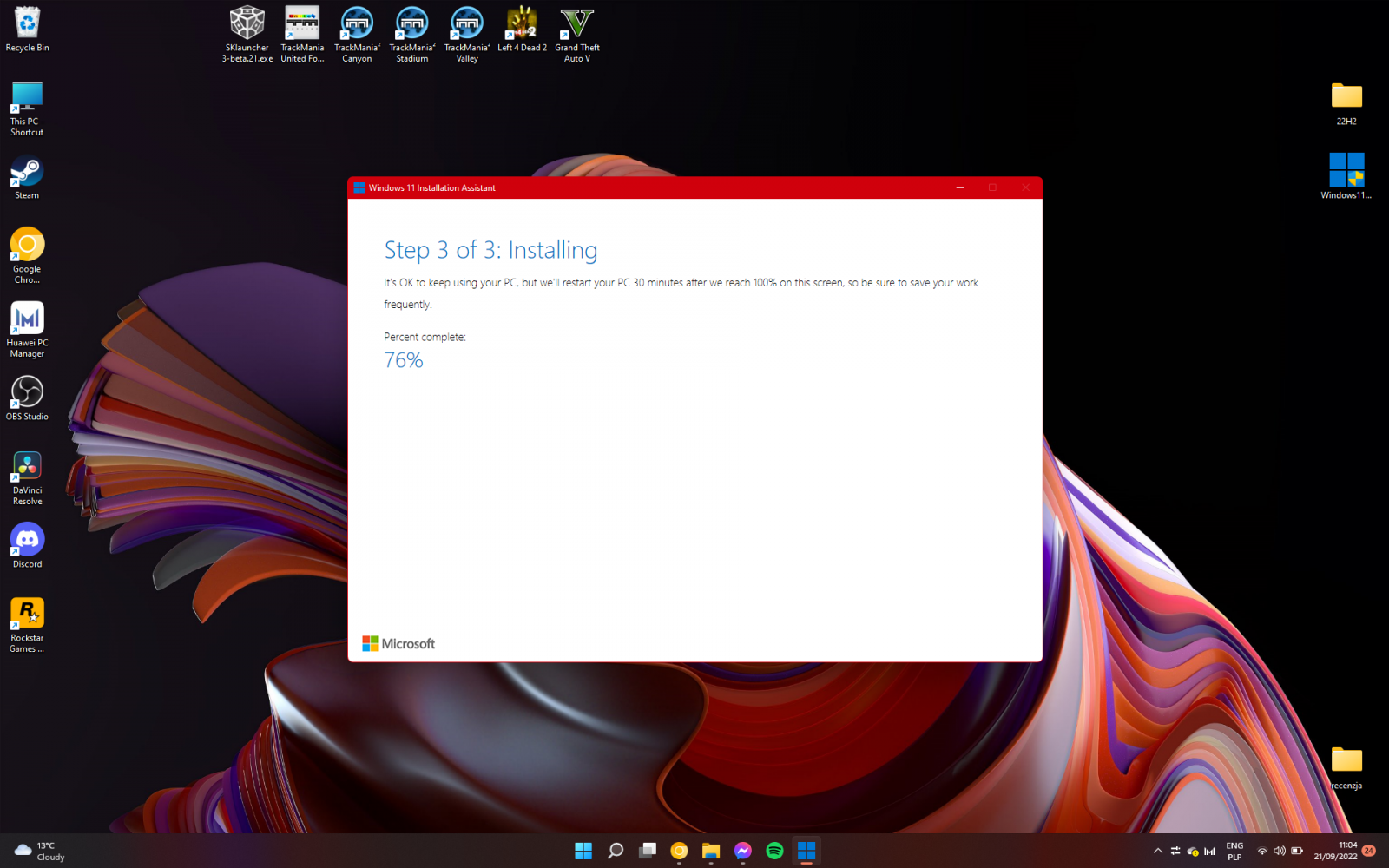Open the weather widget showing 13°C Cloudy
The height and width of the screenshot is (868, 1389).
[x=41, y=851]
